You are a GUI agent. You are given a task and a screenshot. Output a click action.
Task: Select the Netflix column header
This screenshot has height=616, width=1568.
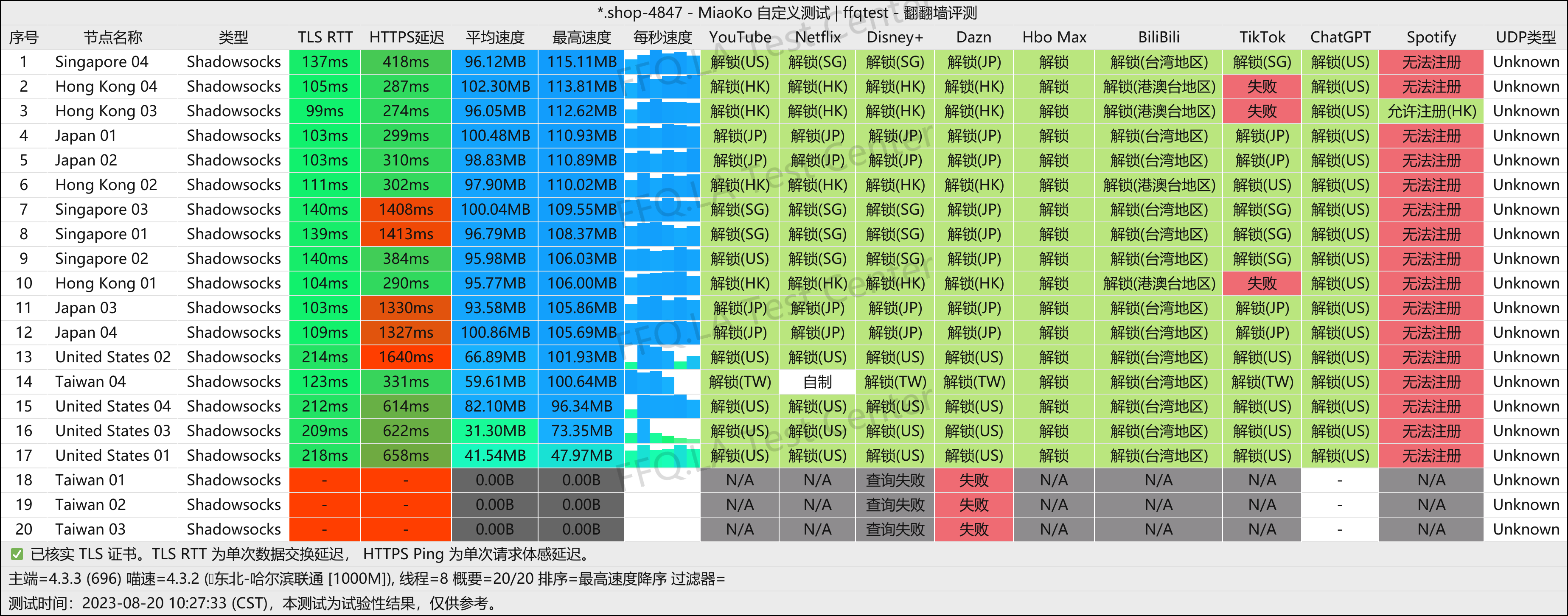817,37
